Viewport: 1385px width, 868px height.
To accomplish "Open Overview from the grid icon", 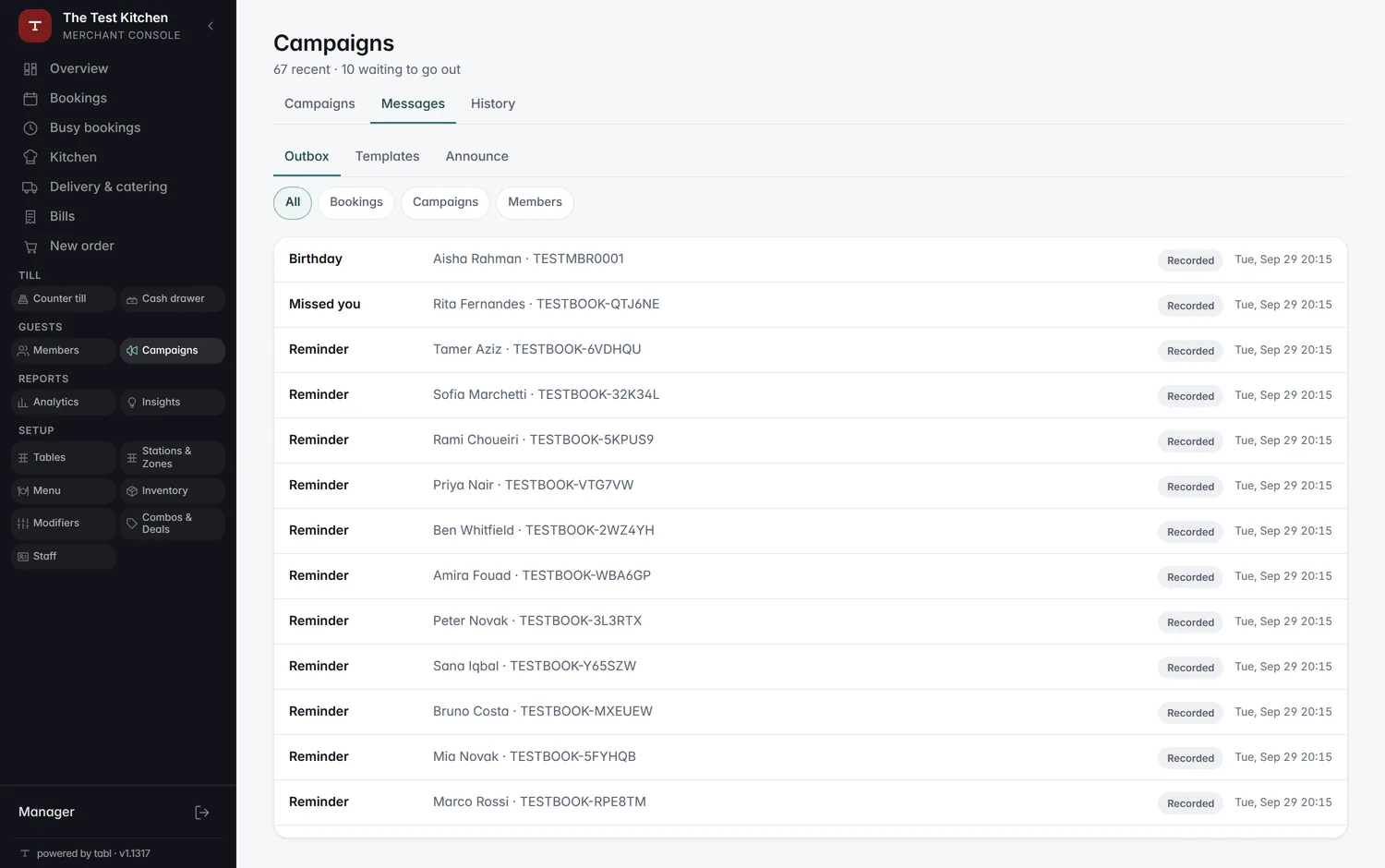I will (x=30, y=69).
